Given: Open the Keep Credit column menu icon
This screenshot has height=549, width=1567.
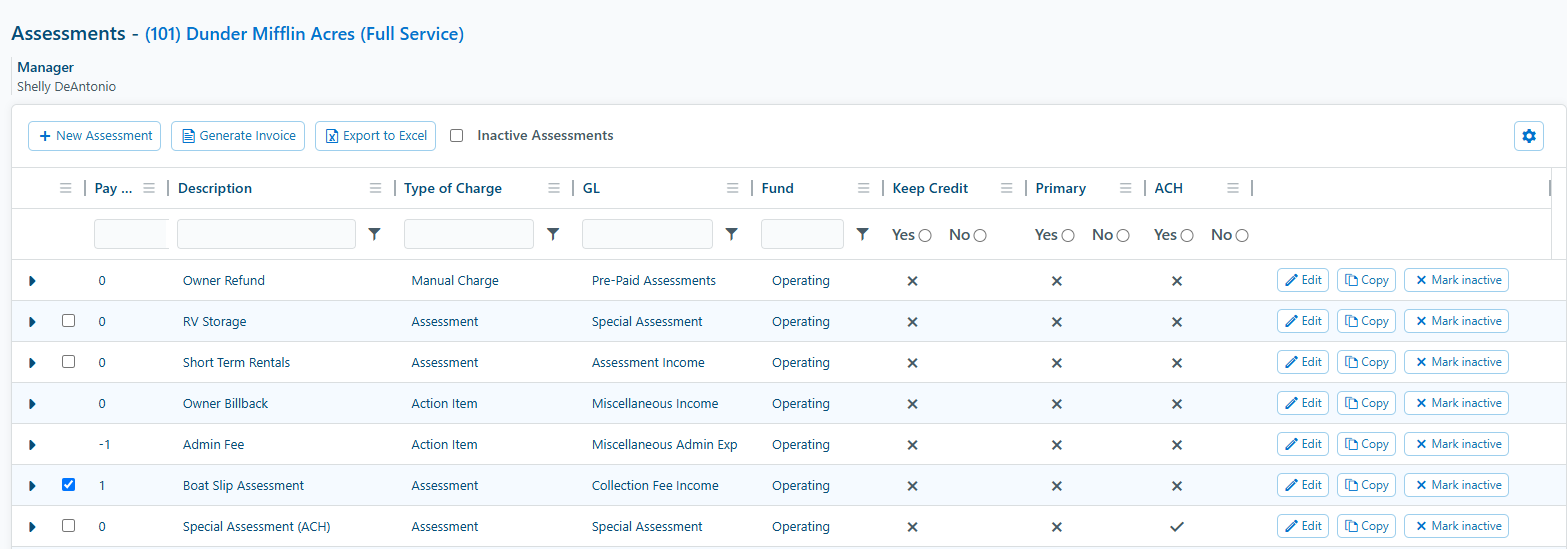Looking at the screenshot, I should point(1006,188).
